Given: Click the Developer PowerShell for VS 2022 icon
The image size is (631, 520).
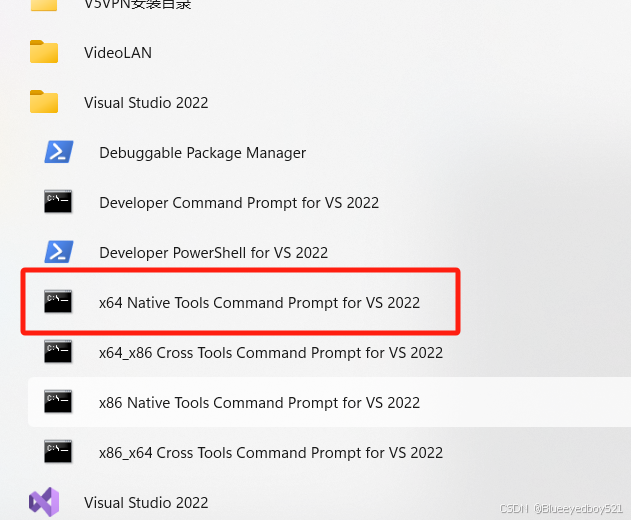Looking at the screenshot, I should pos(59,252).
